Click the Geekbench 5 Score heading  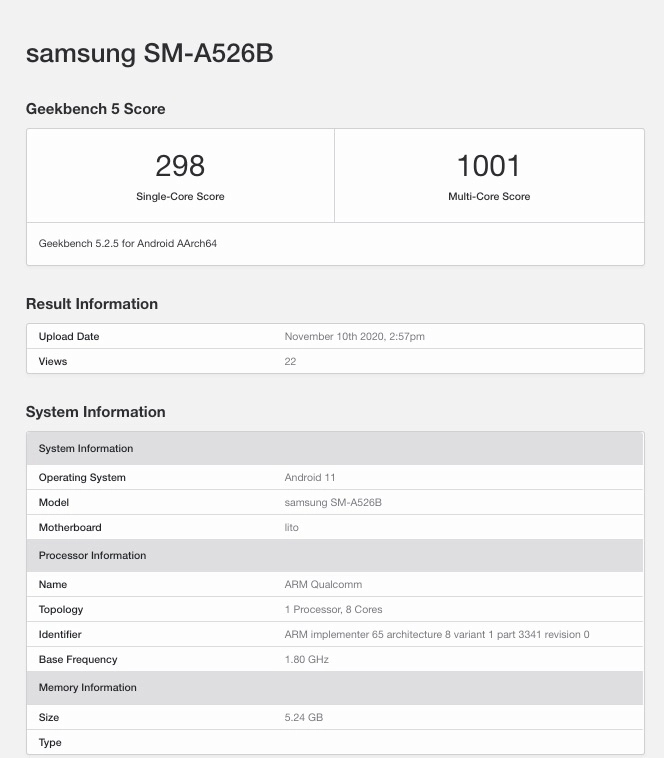(96, 108)
